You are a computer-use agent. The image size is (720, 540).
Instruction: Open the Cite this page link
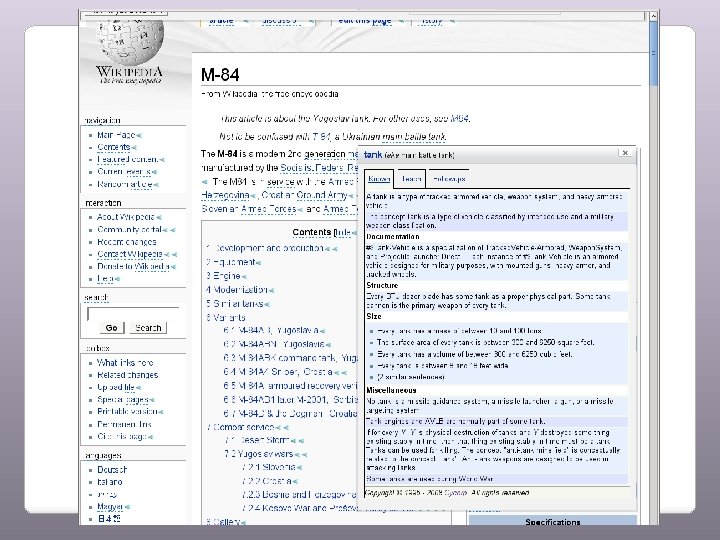pyautogui.click(x=122, y=436)
